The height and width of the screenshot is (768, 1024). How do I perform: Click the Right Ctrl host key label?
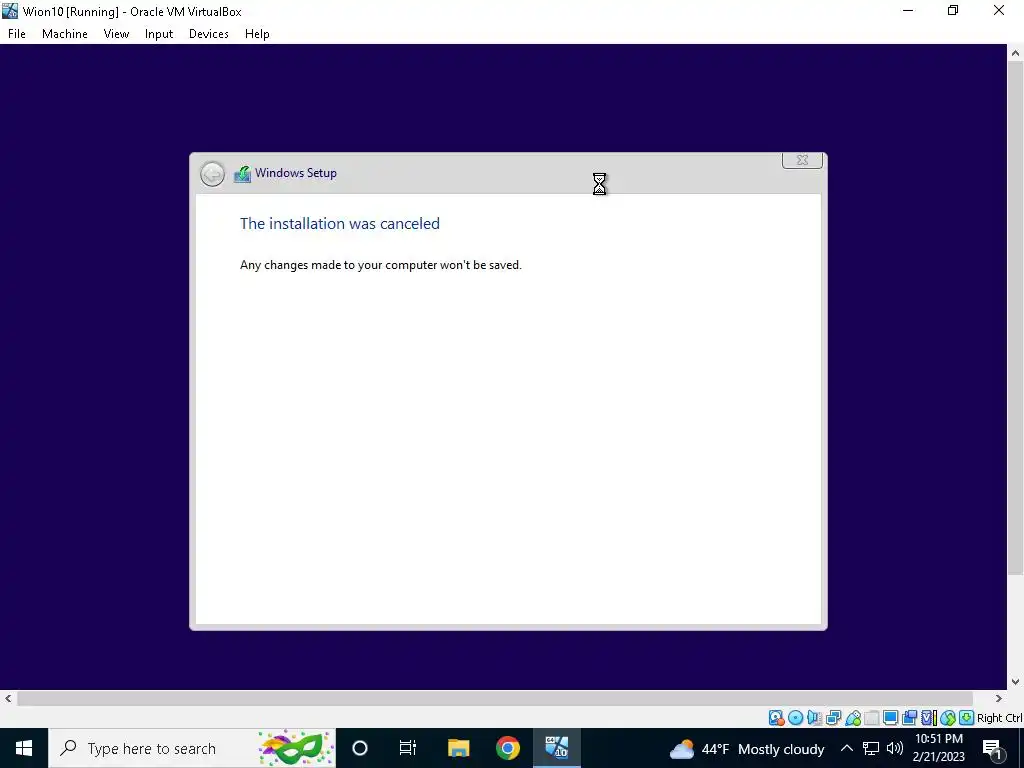(x=999, y=718)
